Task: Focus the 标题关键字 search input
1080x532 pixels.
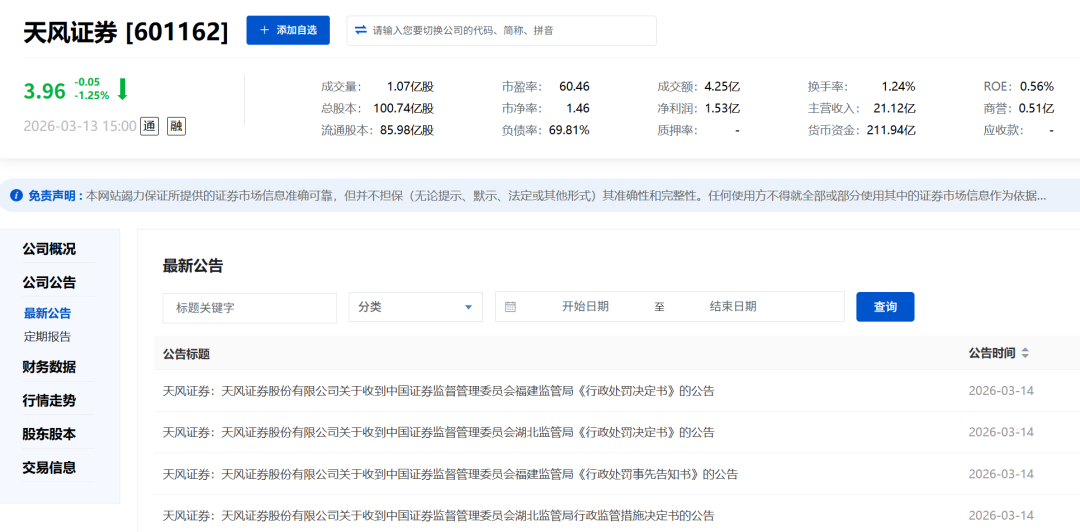Action: pos(250,307)
